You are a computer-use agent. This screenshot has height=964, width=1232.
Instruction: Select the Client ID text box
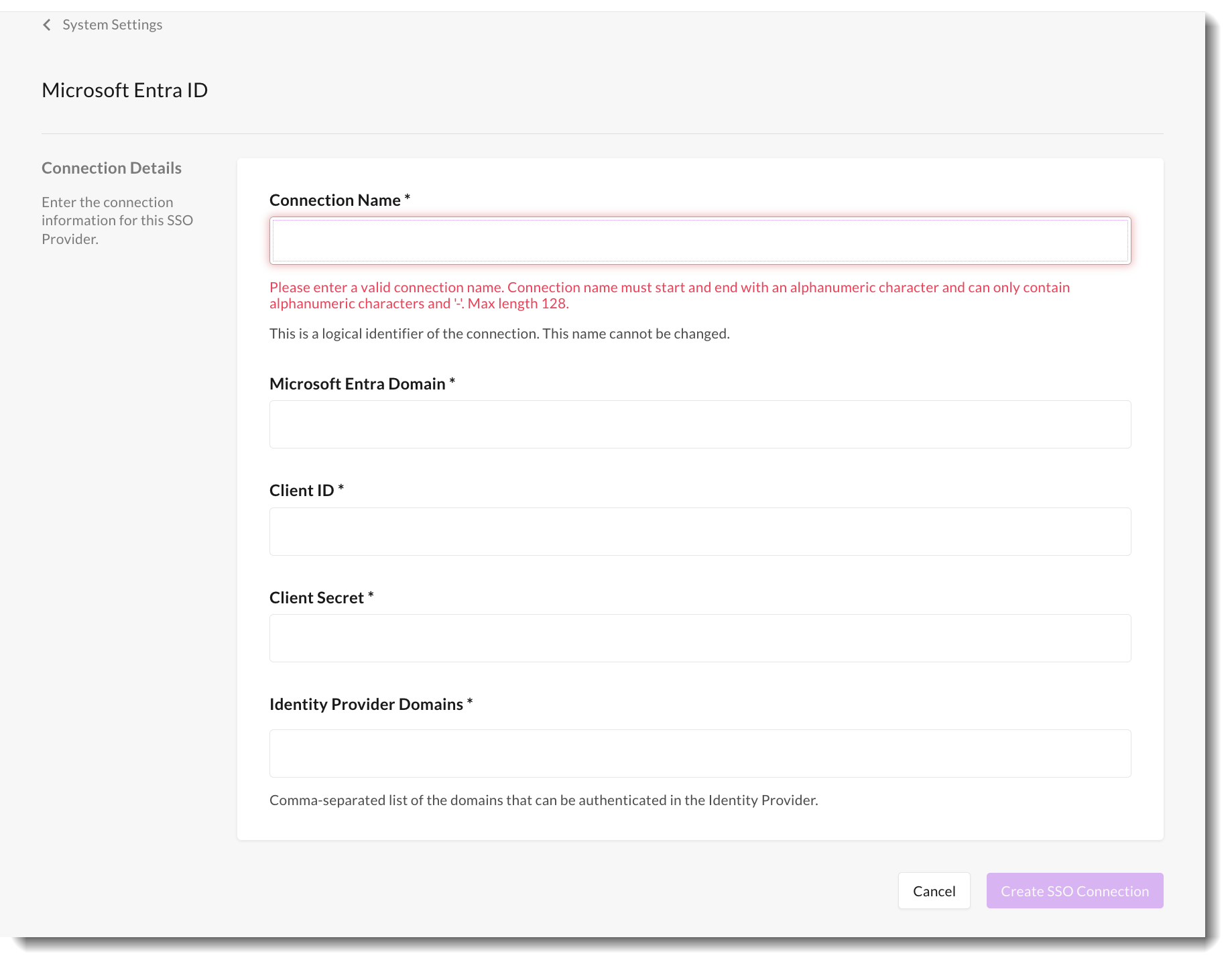coord(700,532)
